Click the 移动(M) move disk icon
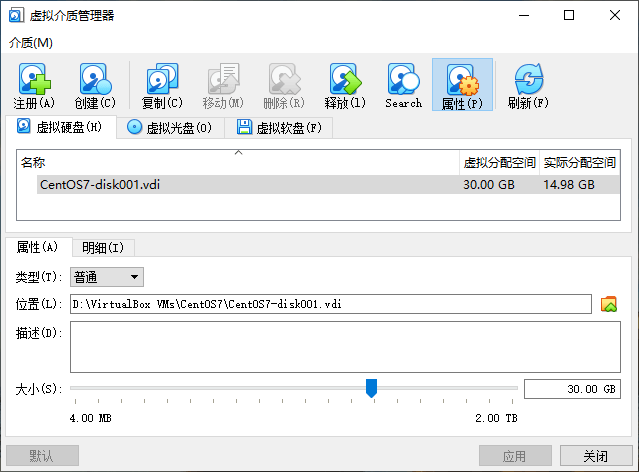Viewport: 639px width, 472px height. [x=223, y=86]
